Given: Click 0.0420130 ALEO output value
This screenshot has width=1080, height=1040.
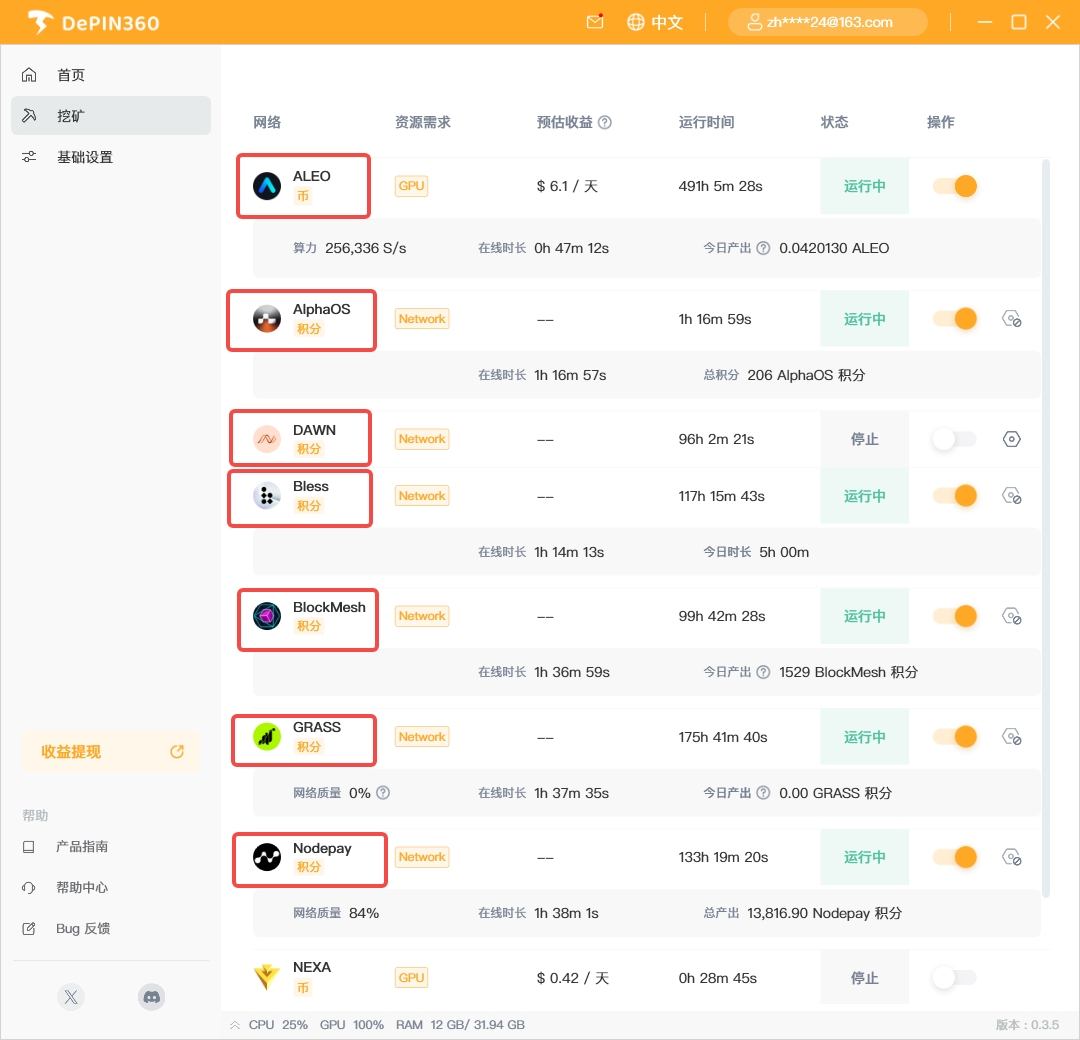Looking at the screenshot, I should [834, 248].
